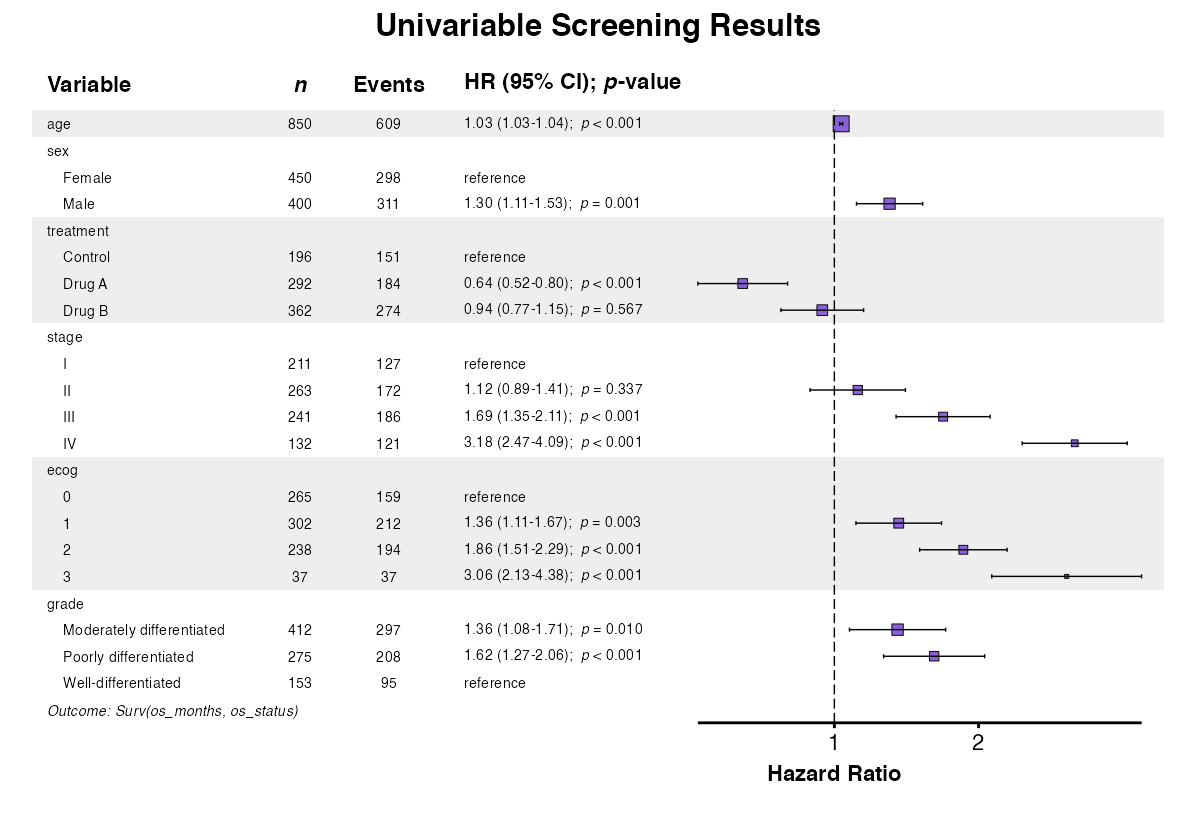Viewport: 1196px width, 816px height.
Task: Click the treatment group label
Action: tap(78, 231)
